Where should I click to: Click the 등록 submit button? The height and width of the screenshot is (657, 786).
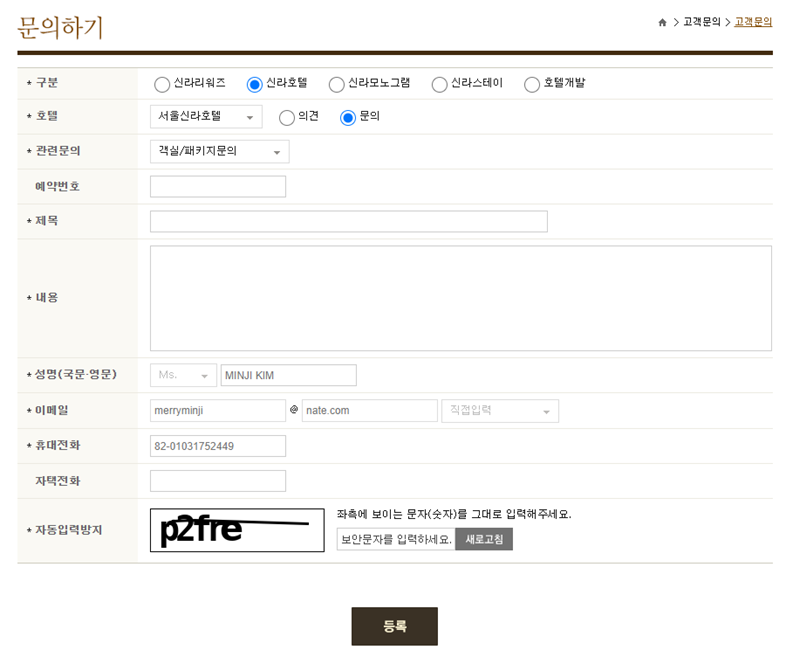tap(395, 626)
